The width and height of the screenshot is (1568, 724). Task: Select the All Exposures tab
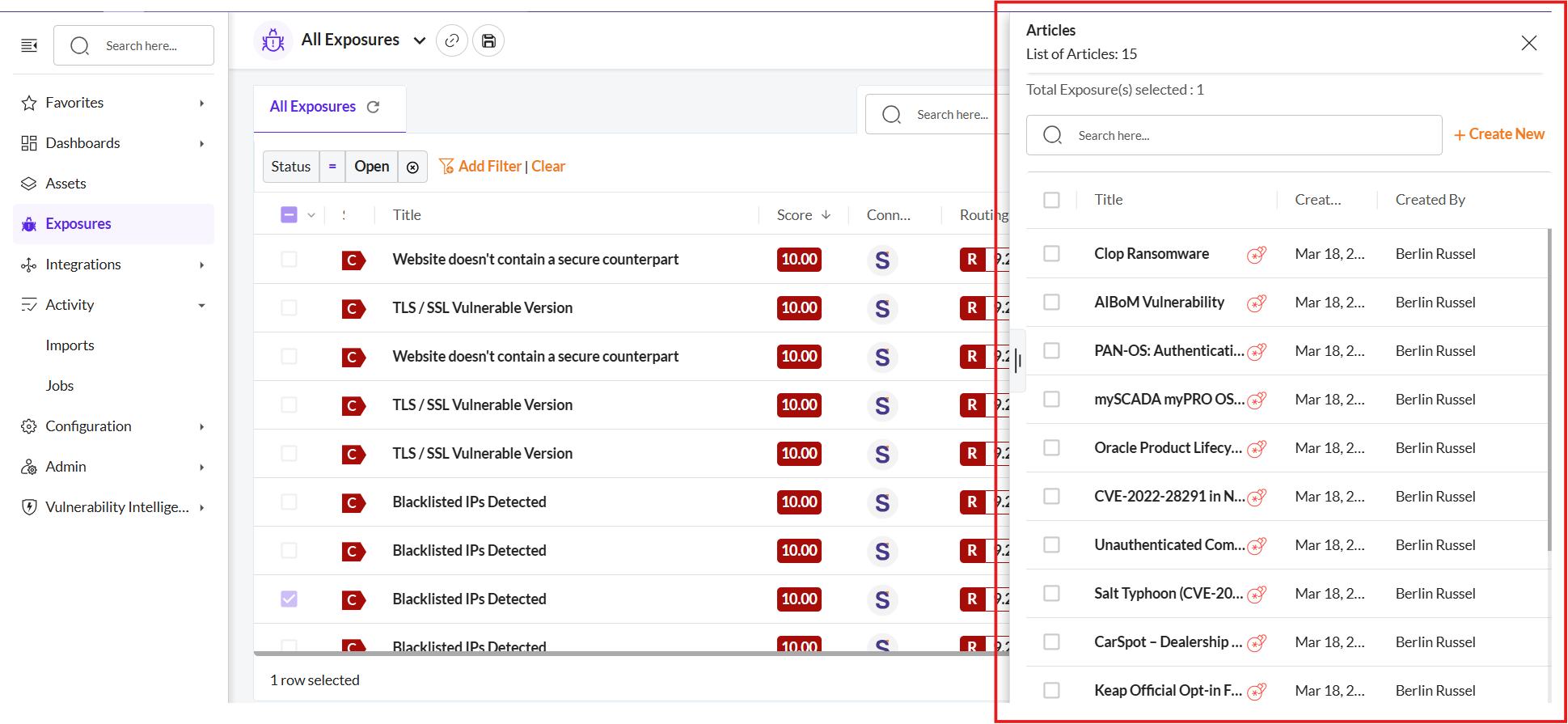click(313, 107)
